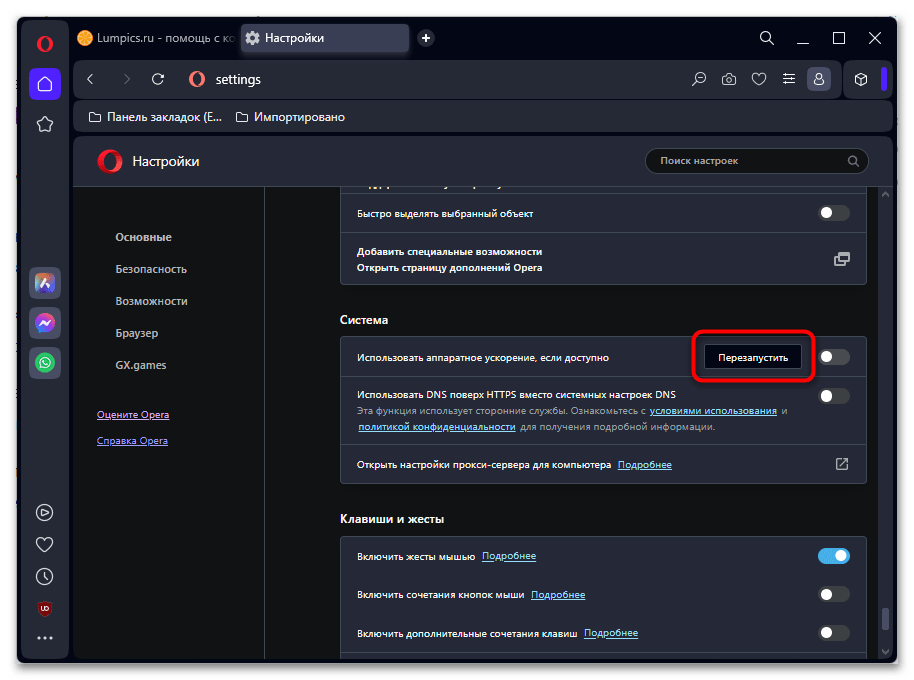Open 'условиями использования' link
The image size is (914, 680).
(x=713, y=411)
